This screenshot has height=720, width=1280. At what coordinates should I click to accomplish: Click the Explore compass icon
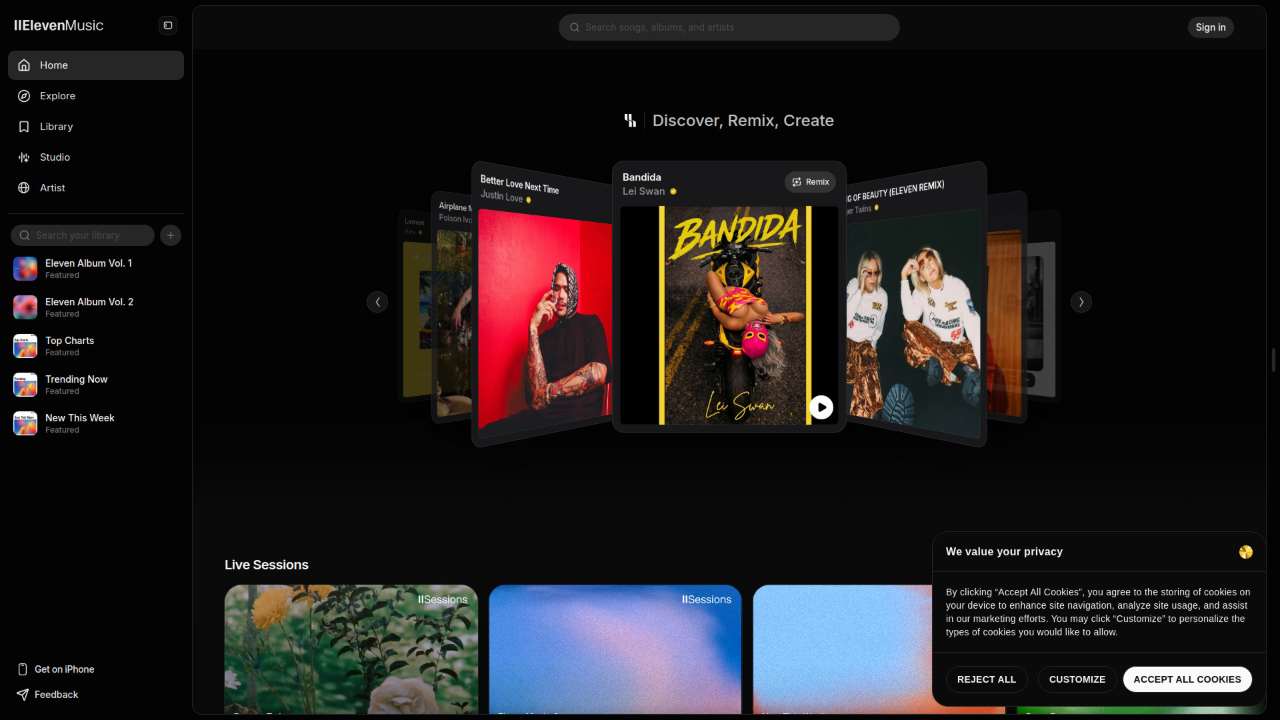24,96
